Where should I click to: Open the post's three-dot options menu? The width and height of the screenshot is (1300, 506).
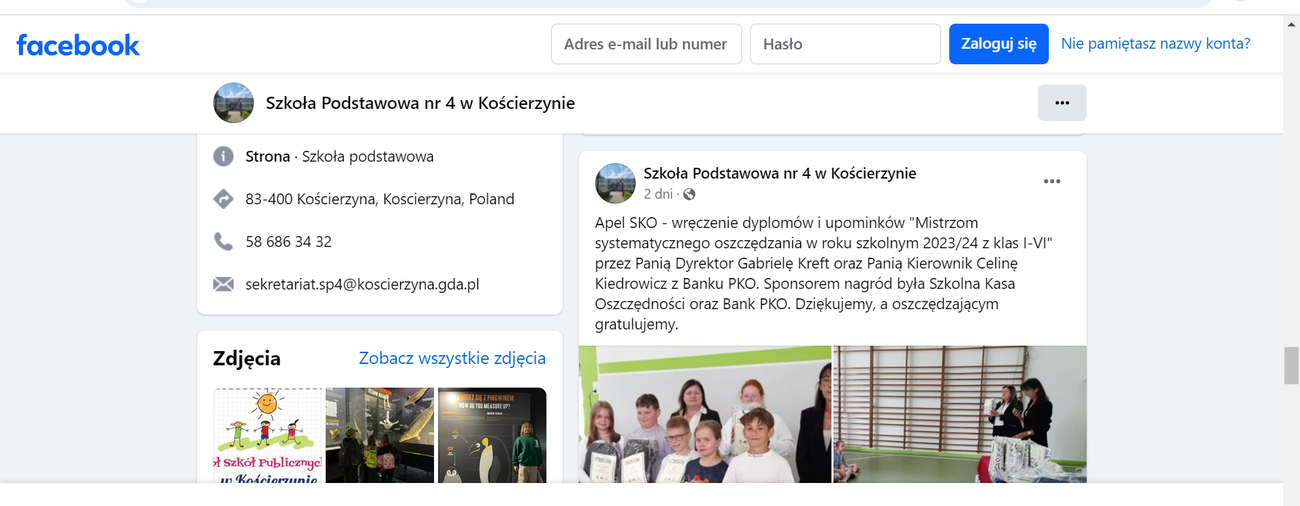(1052, 181)
